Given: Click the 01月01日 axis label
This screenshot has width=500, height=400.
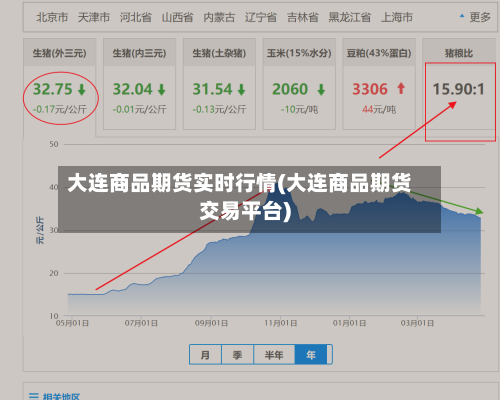Looking at the screenshot, I should tap(349, 323).
